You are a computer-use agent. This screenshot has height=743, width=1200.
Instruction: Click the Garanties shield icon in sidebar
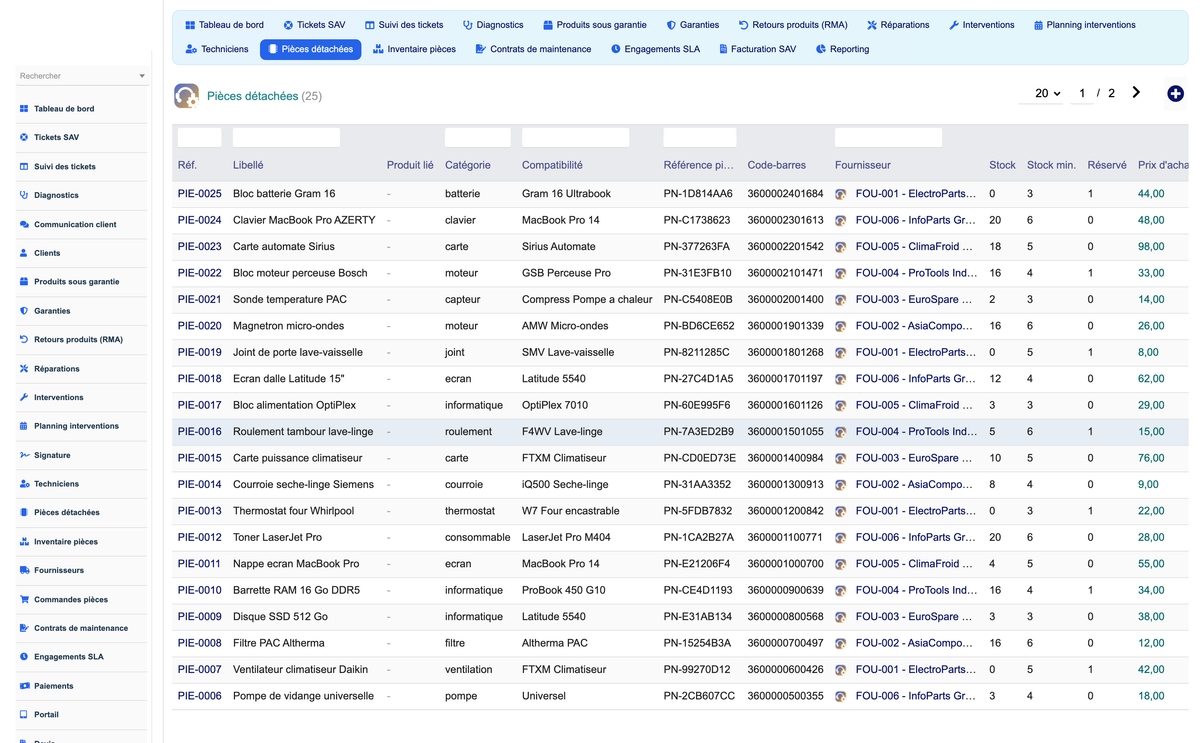click(x=24, y=311)
